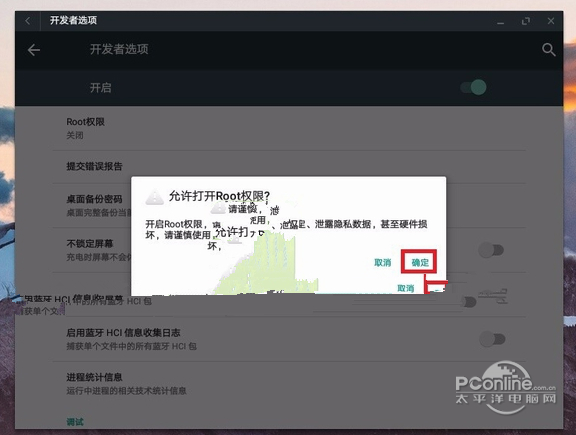Click the title bar back chevron
Image resolution: width=576 pixels, height=435 pixels.
tap(28, 21)
